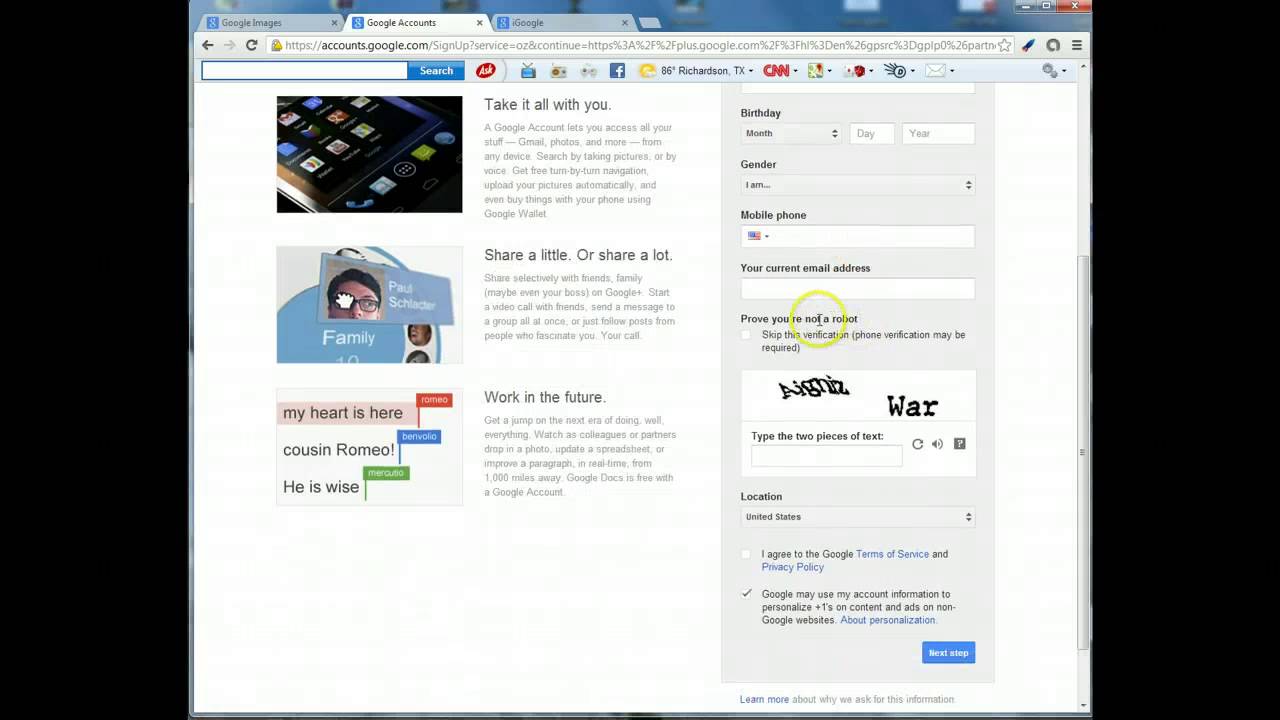The image size is (1280, 720).
Task: Click the current email address field
Action: pyautogui.click(x=857, y=289)
